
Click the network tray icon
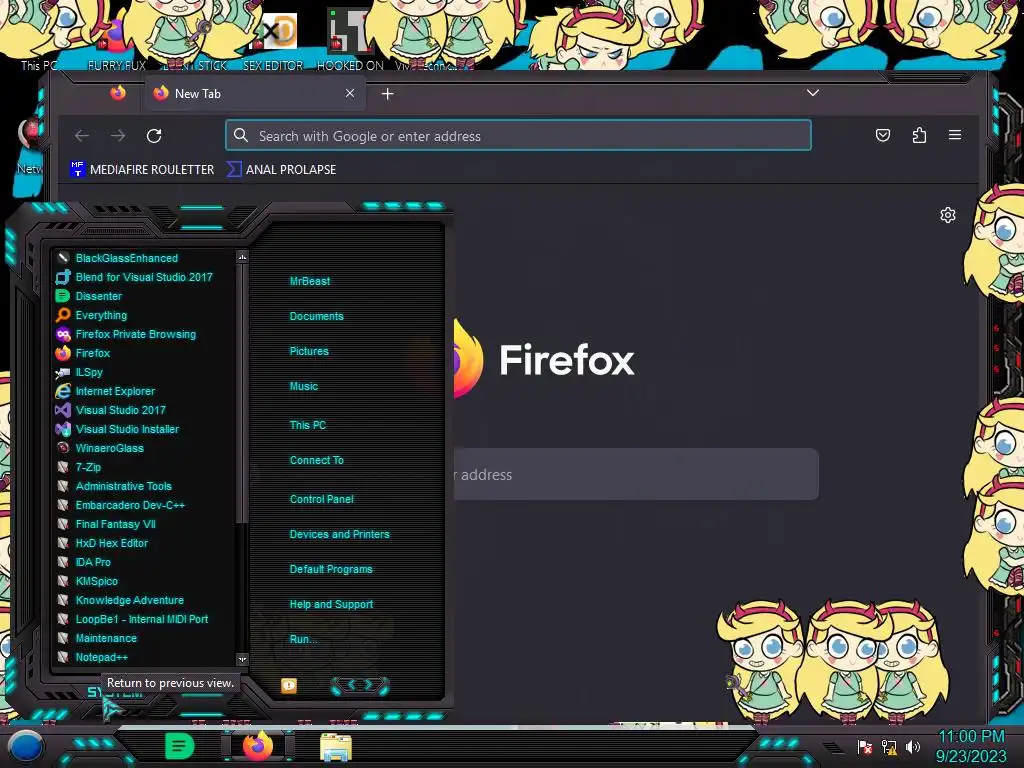[x=889, y=746]
